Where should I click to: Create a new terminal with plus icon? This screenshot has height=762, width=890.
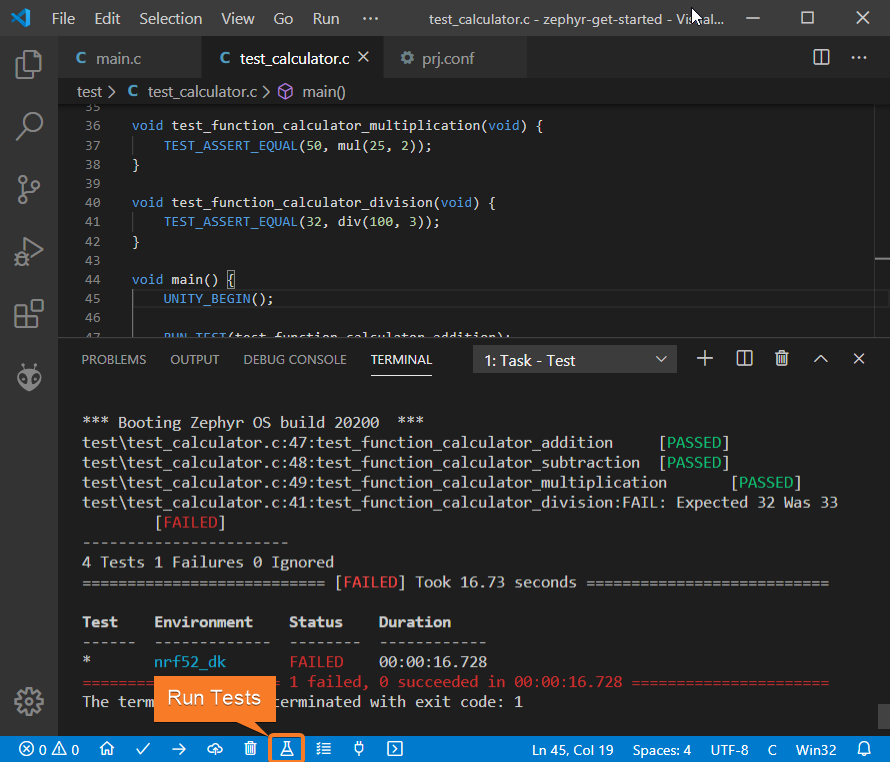[x=704, y=359]
